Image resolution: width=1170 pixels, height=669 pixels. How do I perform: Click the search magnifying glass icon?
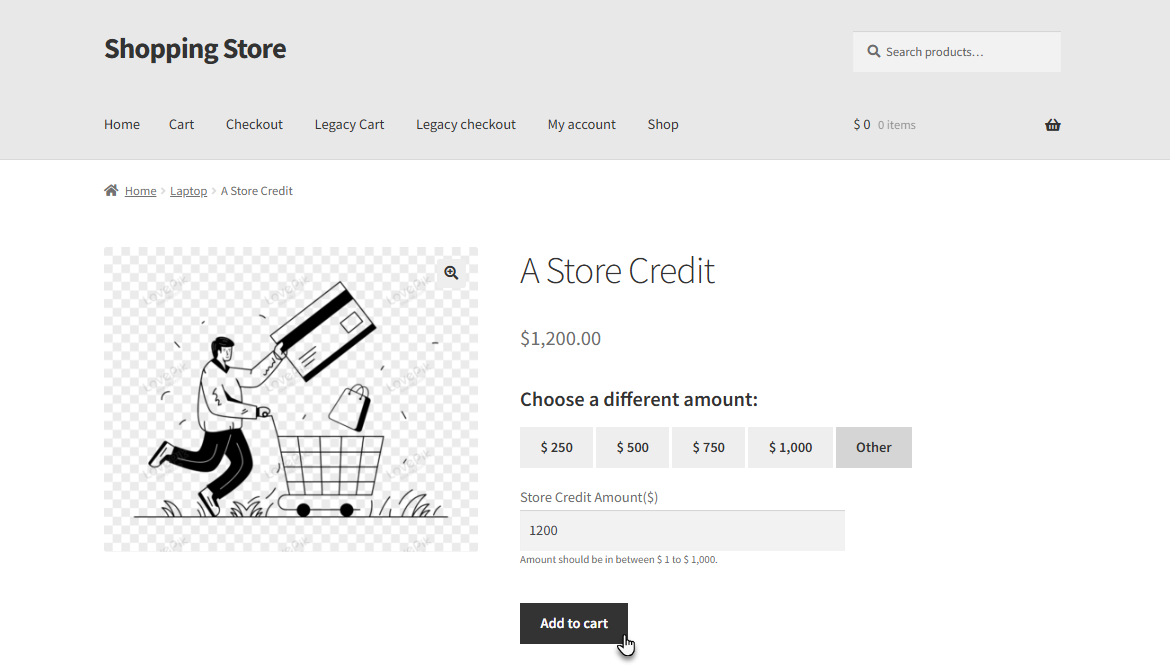pyautogui.click(x=873, y=51)
